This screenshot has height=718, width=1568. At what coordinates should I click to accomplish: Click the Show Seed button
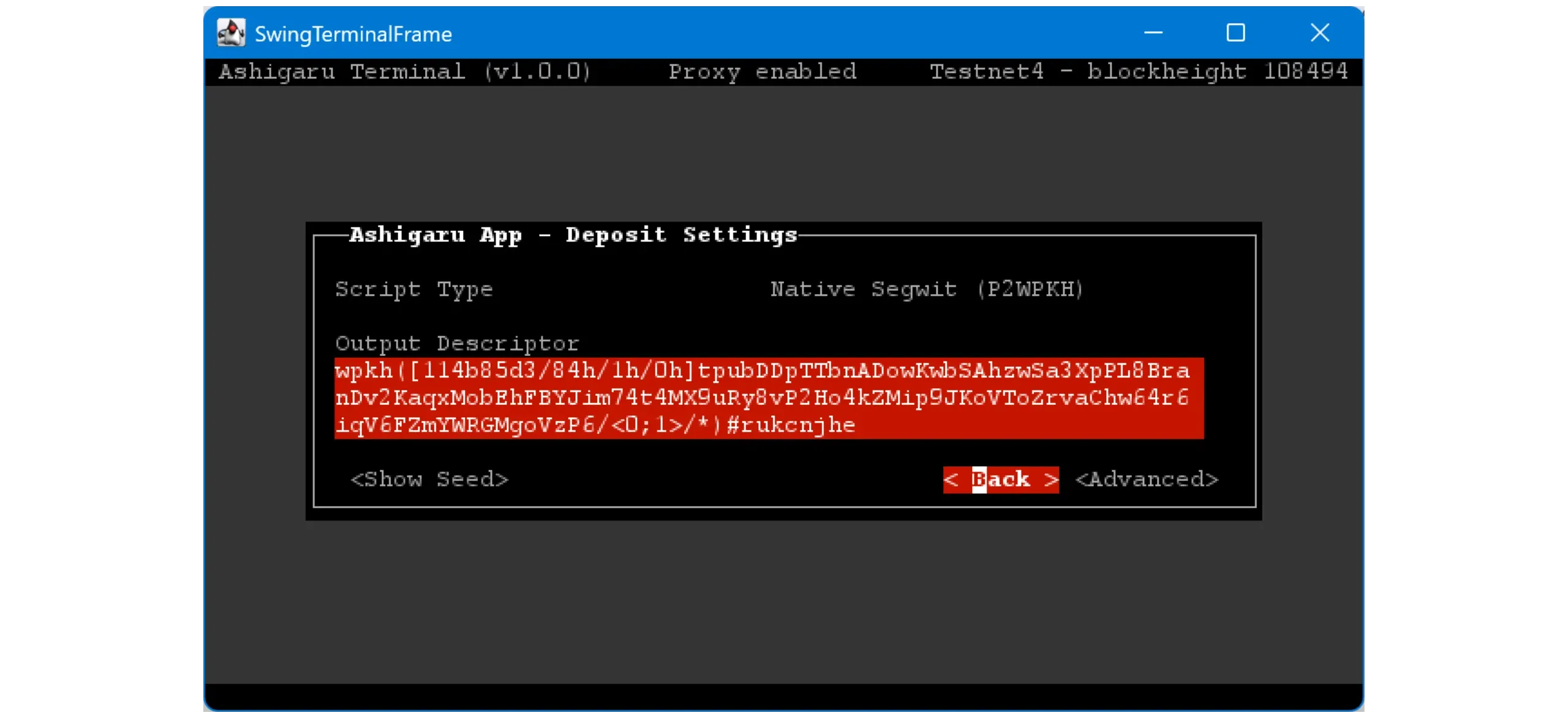(429, 479)
